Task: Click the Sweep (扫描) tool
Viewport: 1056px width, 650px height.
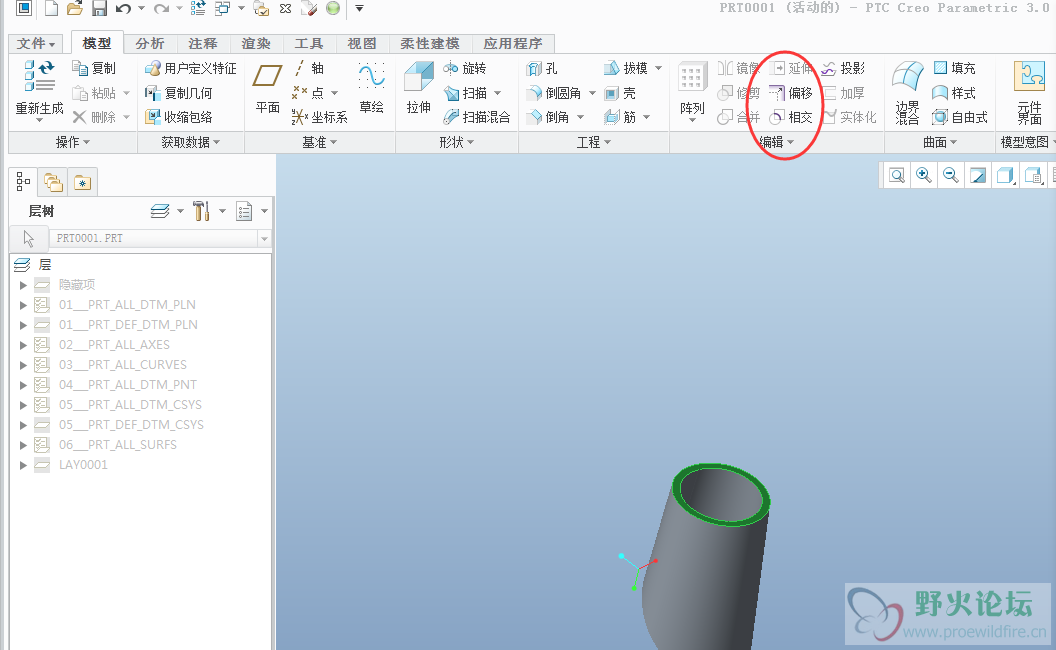Action: pos(465,93)
